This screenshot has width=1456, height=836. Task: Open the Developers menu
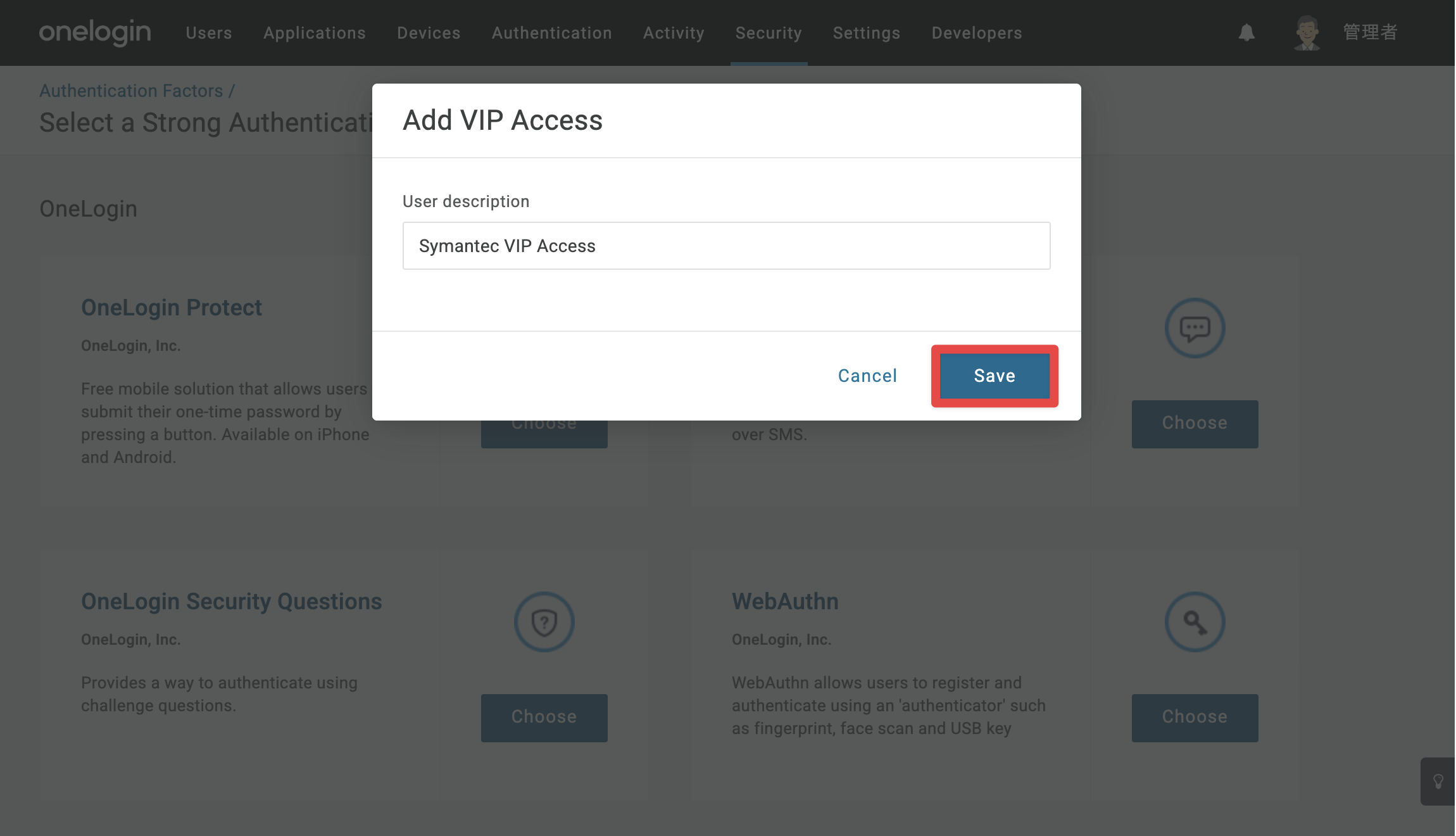coord(977,33)
